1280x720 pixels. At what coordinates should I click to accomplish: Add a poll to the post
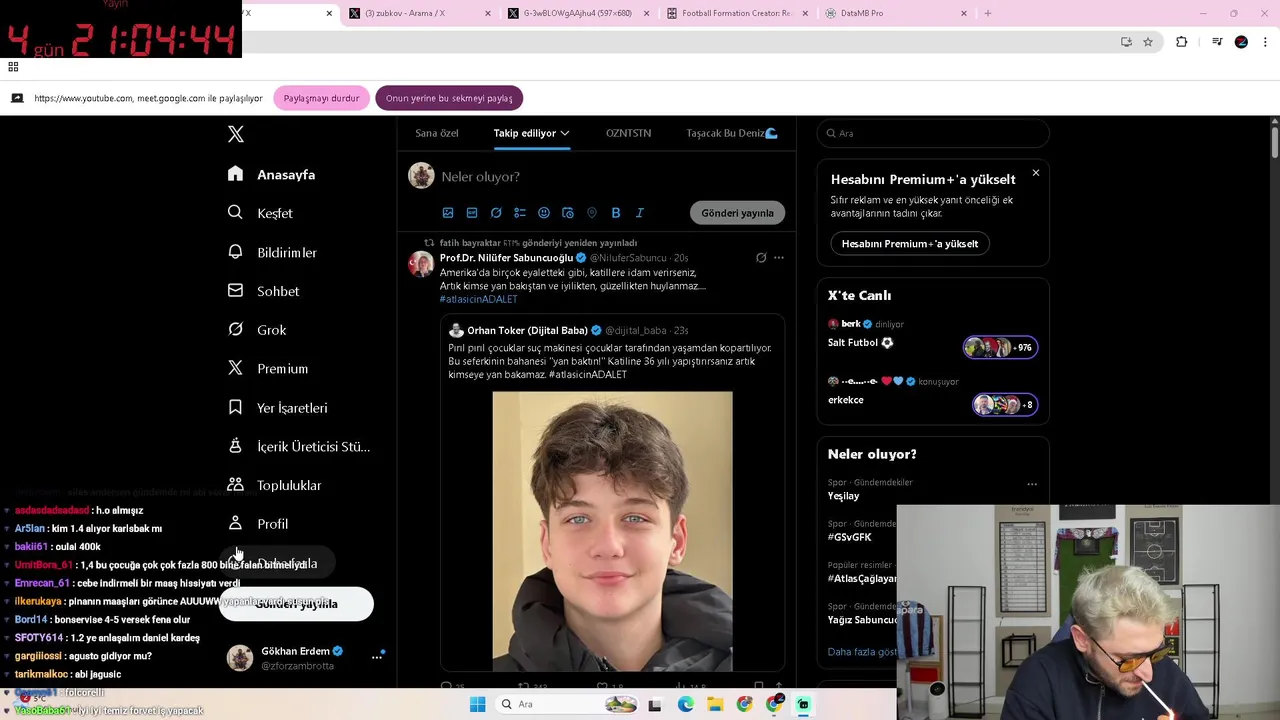point(520,213)
